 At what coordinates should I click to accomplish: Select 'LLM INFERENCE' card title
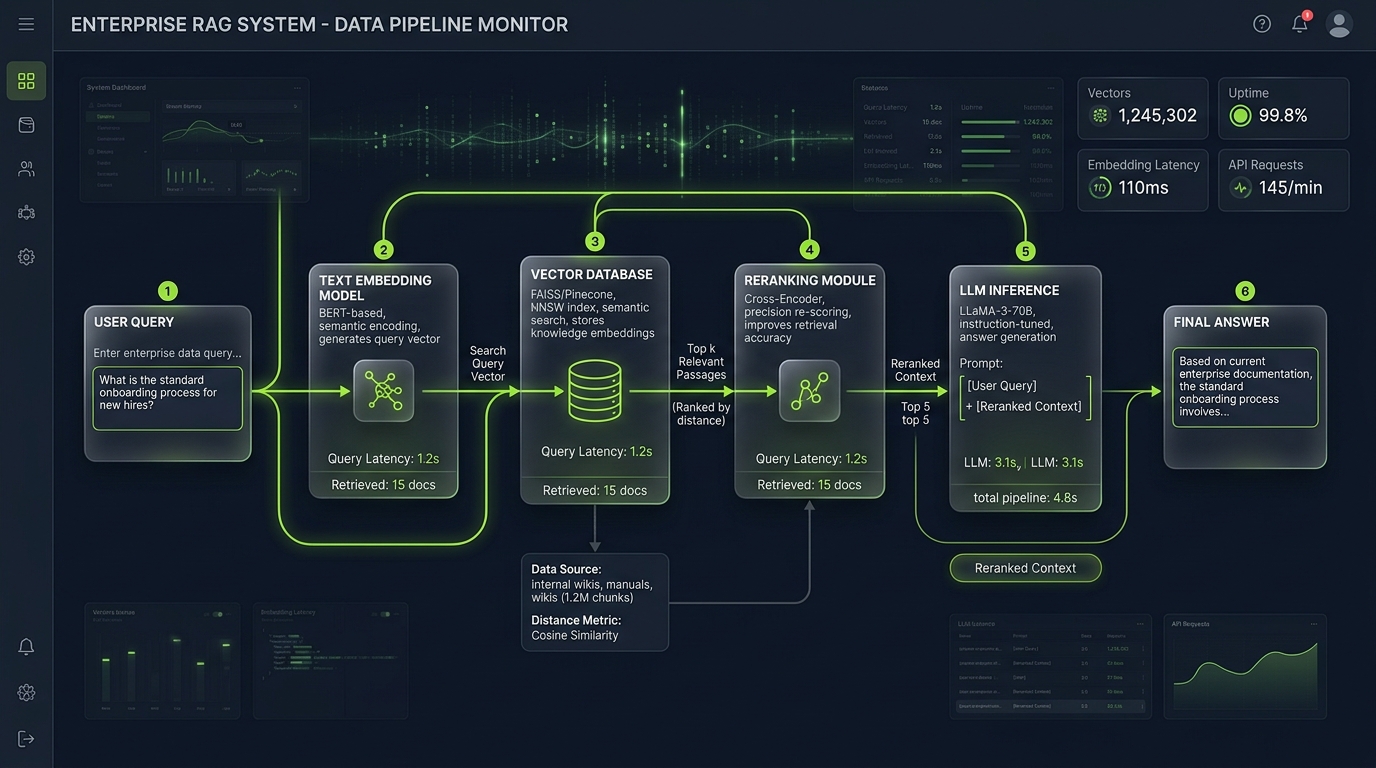click(1009, 290)
